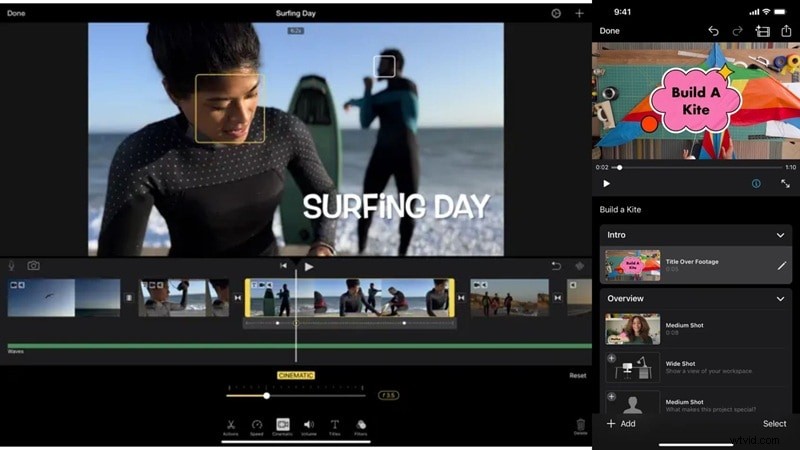800x450 pixels.
Task: Open the info icon below the kite preview
Action: 756,184
